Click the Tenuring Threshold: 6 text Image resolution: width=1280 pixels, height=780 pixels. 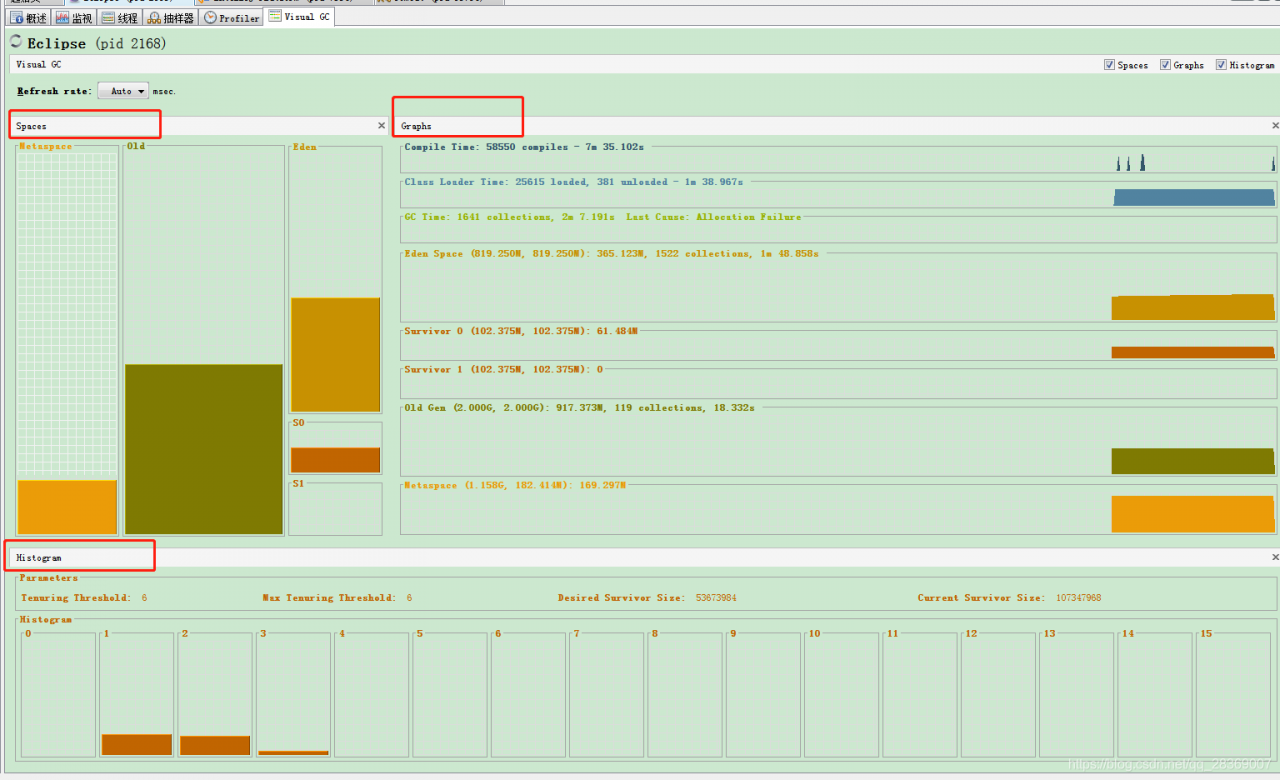click(x=84, y=598)
